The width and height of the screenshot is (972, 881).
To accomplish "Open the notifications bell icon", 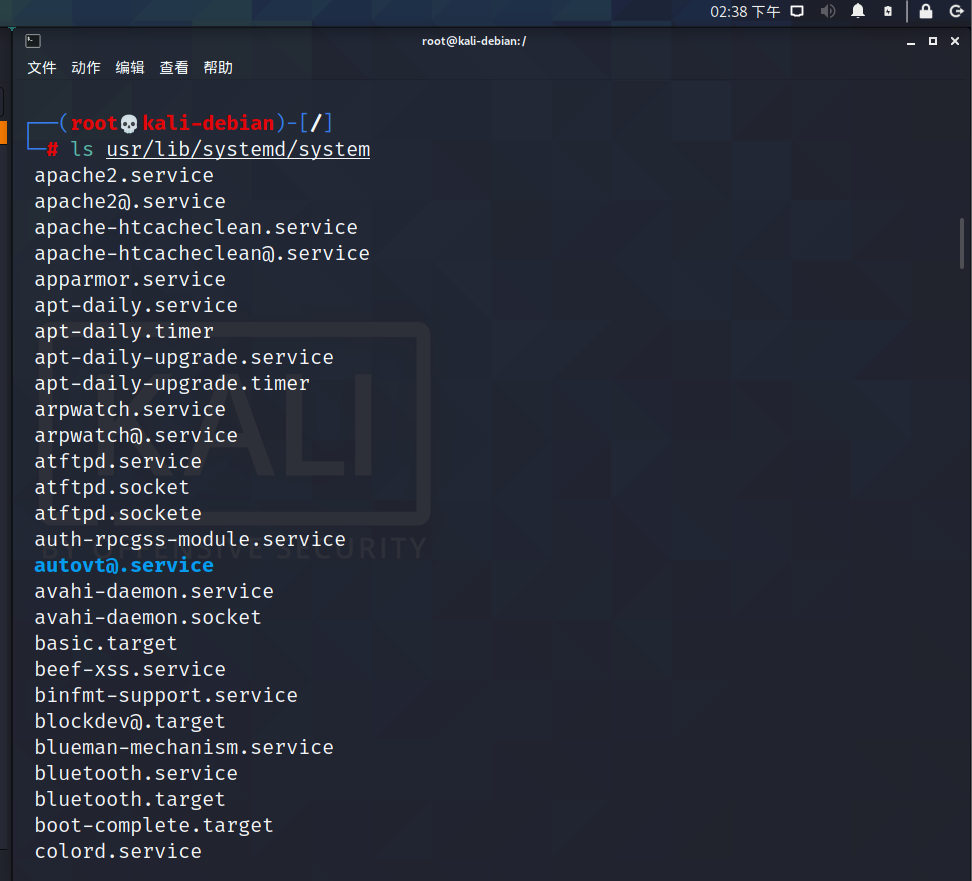I will coord(858,11).
